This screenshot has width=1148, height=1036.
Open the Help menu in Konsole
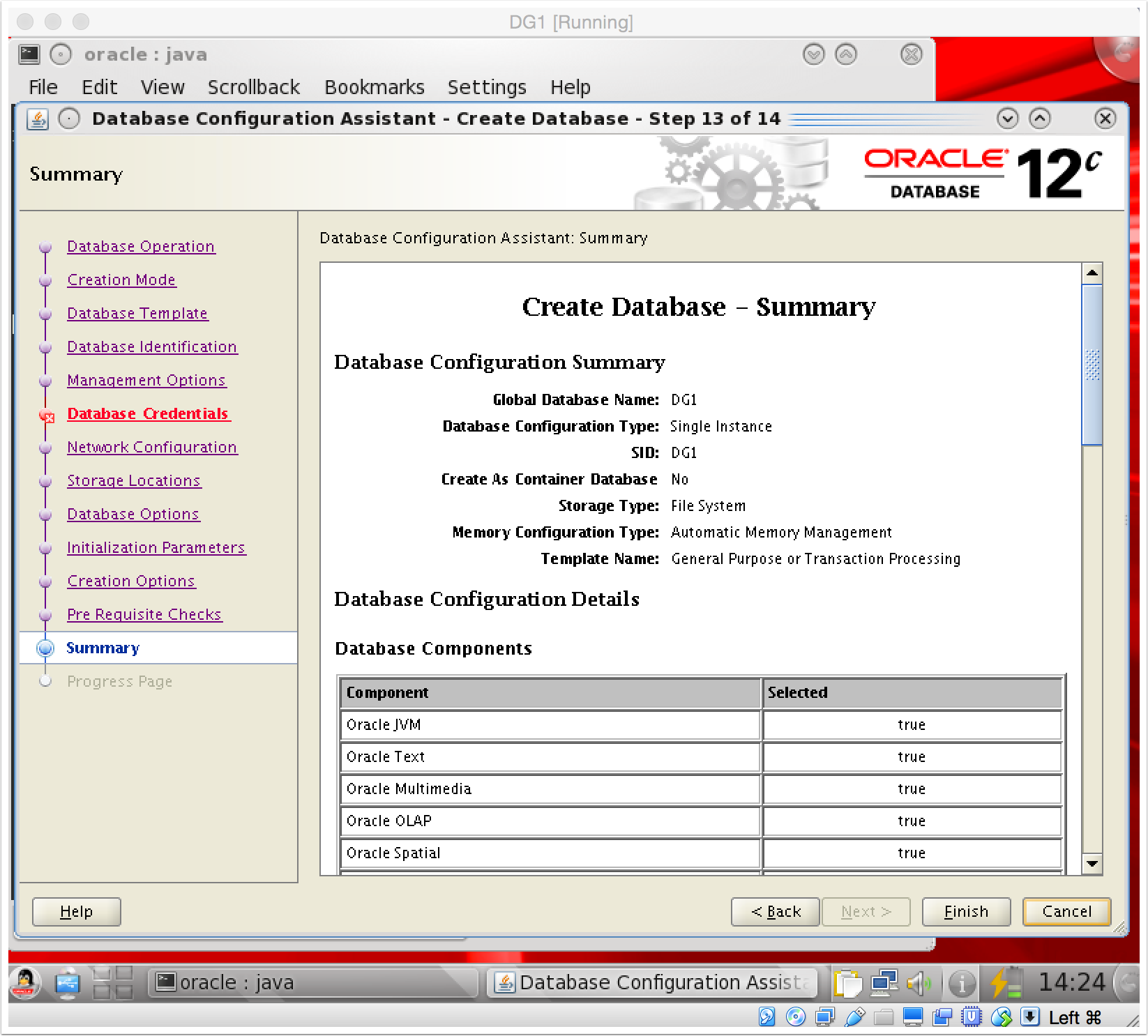pyautogui.click(x=571, y=87)
